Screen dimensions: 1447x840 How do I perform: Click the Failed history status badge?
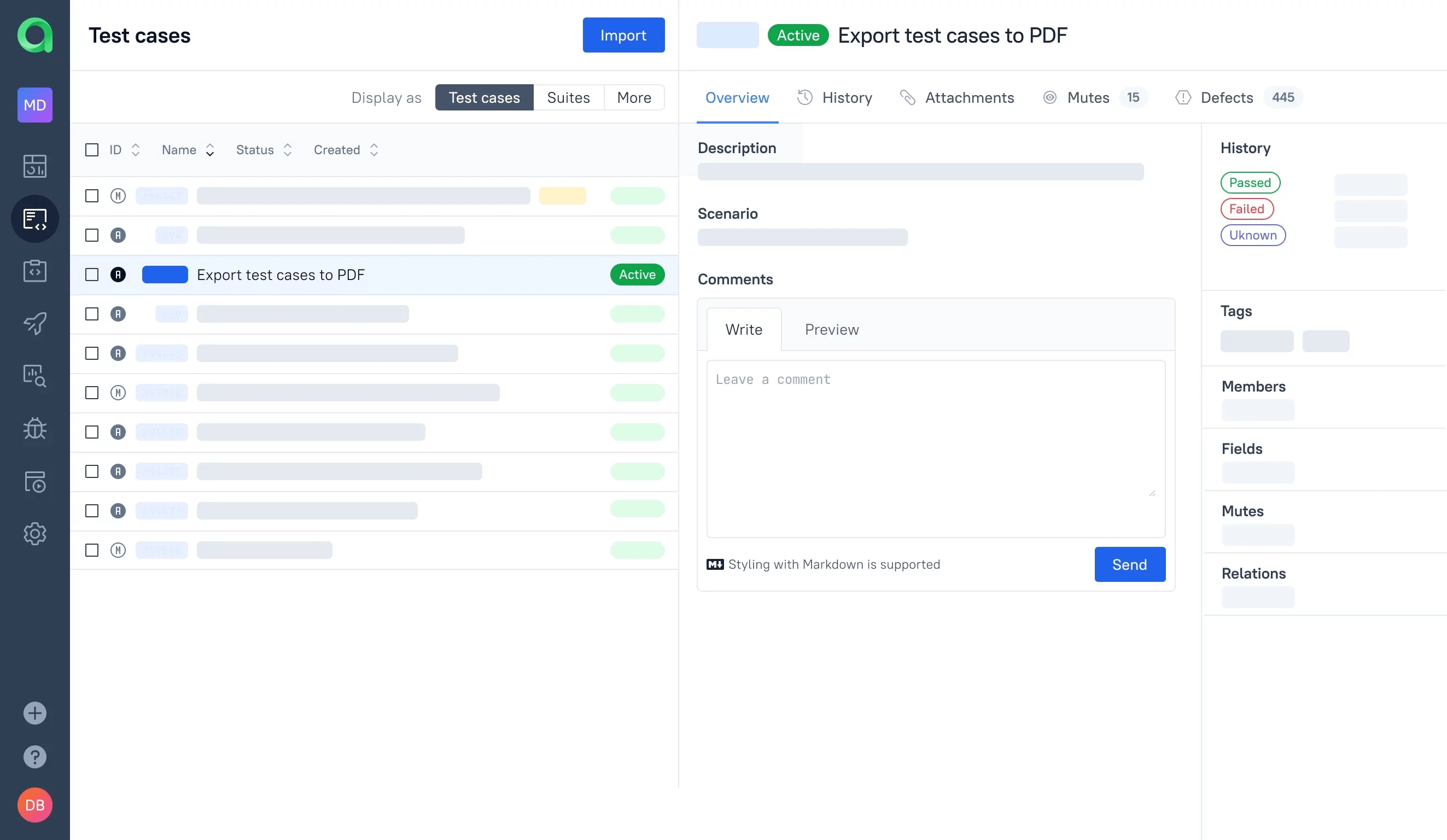click(1247, 209)
